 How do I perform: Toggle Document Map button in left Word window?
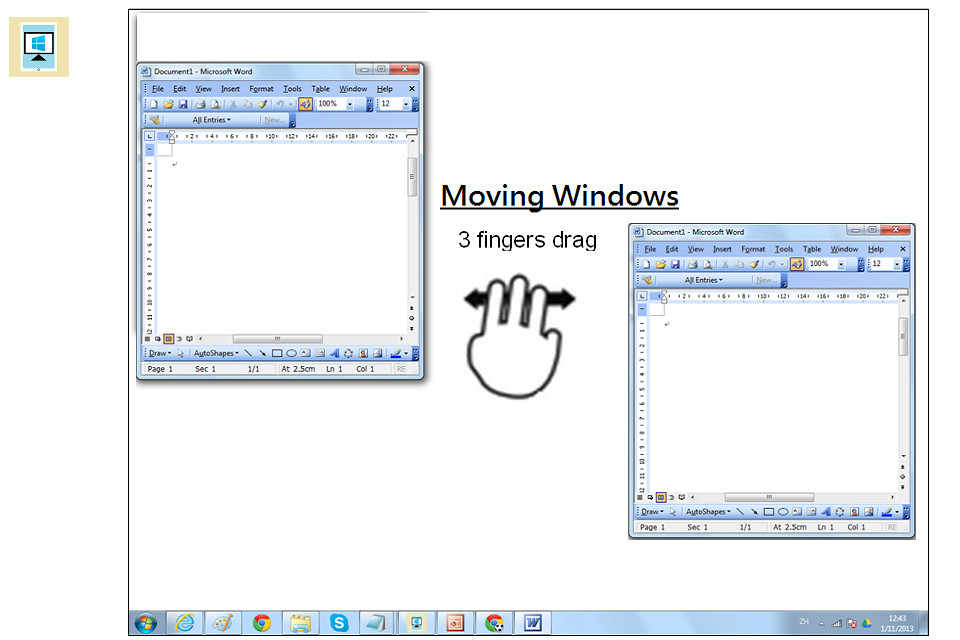305,105
